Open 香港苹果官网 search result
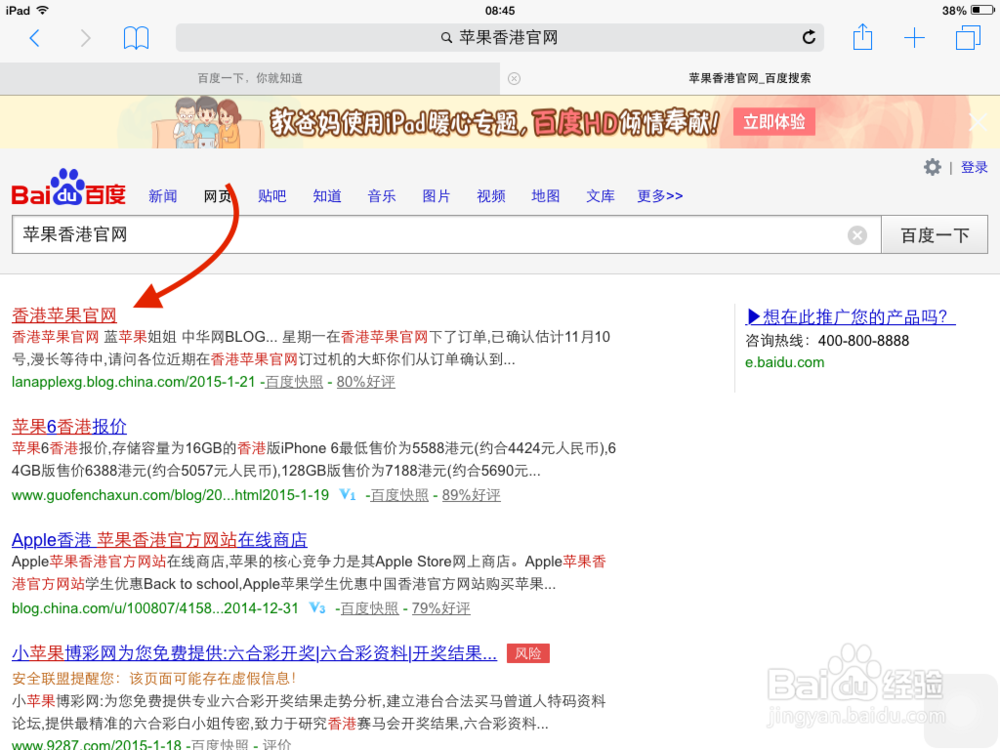1000x750 pixels. coord(64,315)
